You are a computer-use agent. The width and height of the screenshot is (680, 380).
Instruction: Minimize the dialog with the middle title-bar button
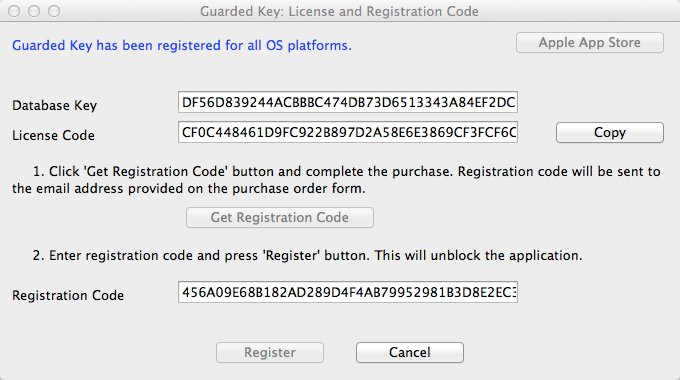point(34,11)
